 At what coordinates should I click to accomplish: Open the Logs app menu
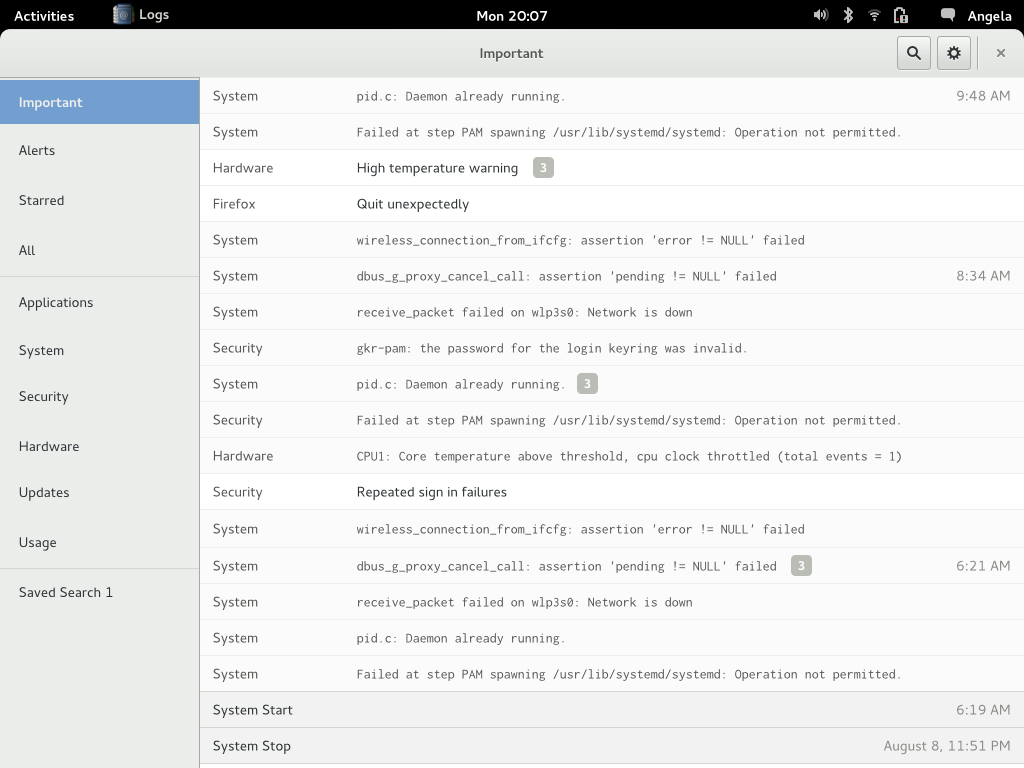coord(141,14)
